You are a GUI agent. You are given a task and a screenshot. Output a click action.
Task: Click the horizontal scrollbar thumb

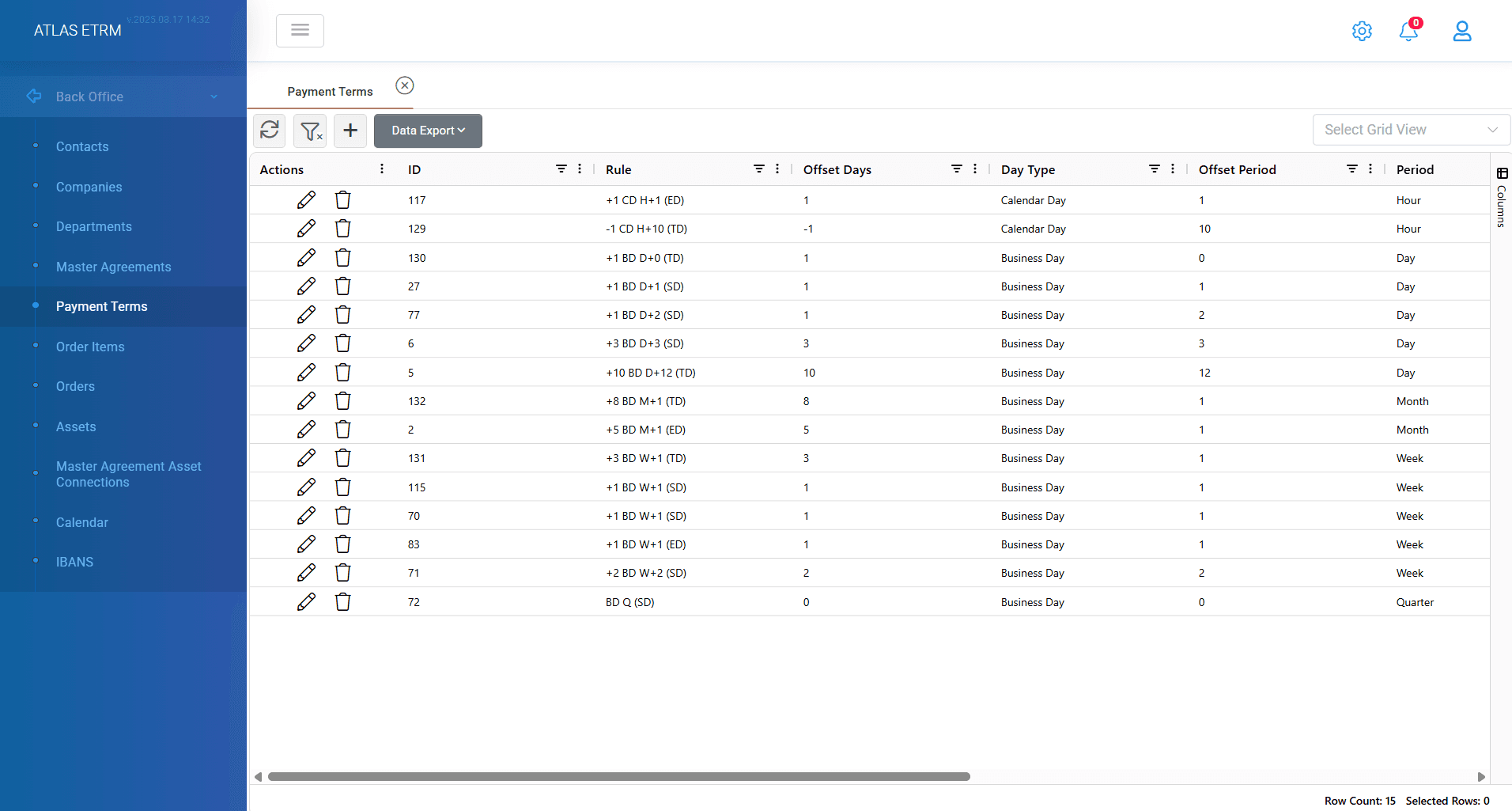pyautogui.click(x=618, y=777)
